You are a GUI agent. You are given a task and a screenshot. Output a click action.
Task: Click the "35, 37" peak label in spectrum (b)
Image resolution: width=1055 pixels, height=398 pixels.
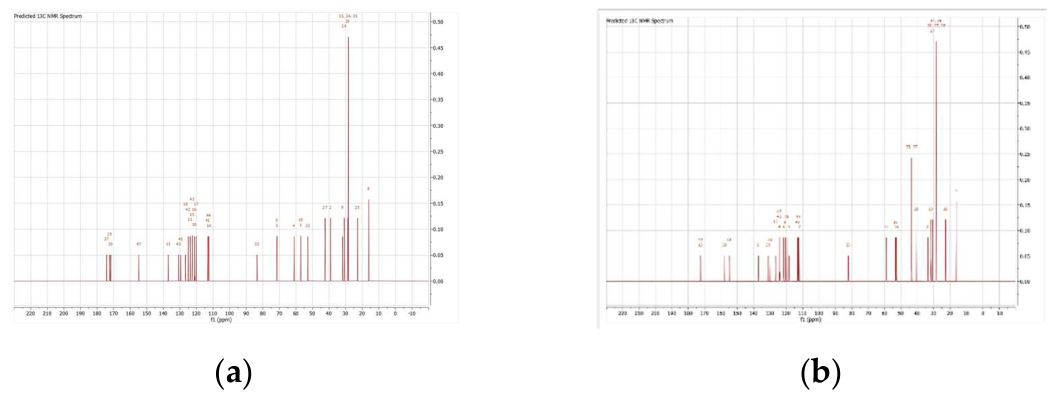[x=911, y=147]
